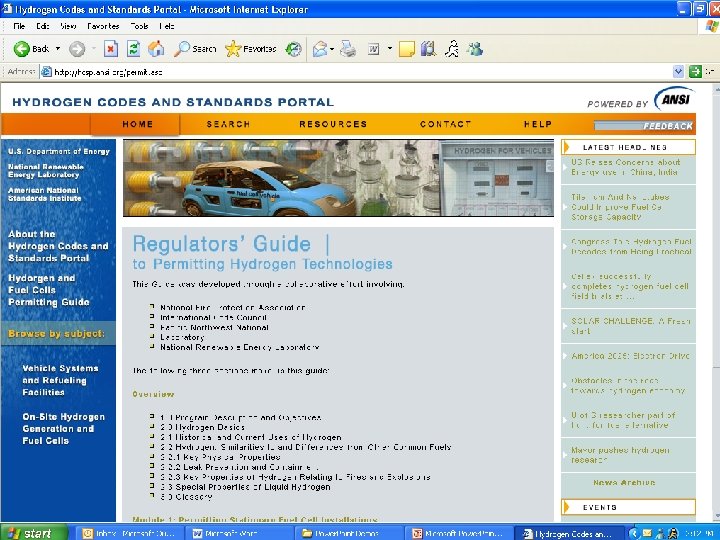Switch to PowerPoint Demos folder taskbar button
Viewport: 720px width, 540px height.
point(351,533)
